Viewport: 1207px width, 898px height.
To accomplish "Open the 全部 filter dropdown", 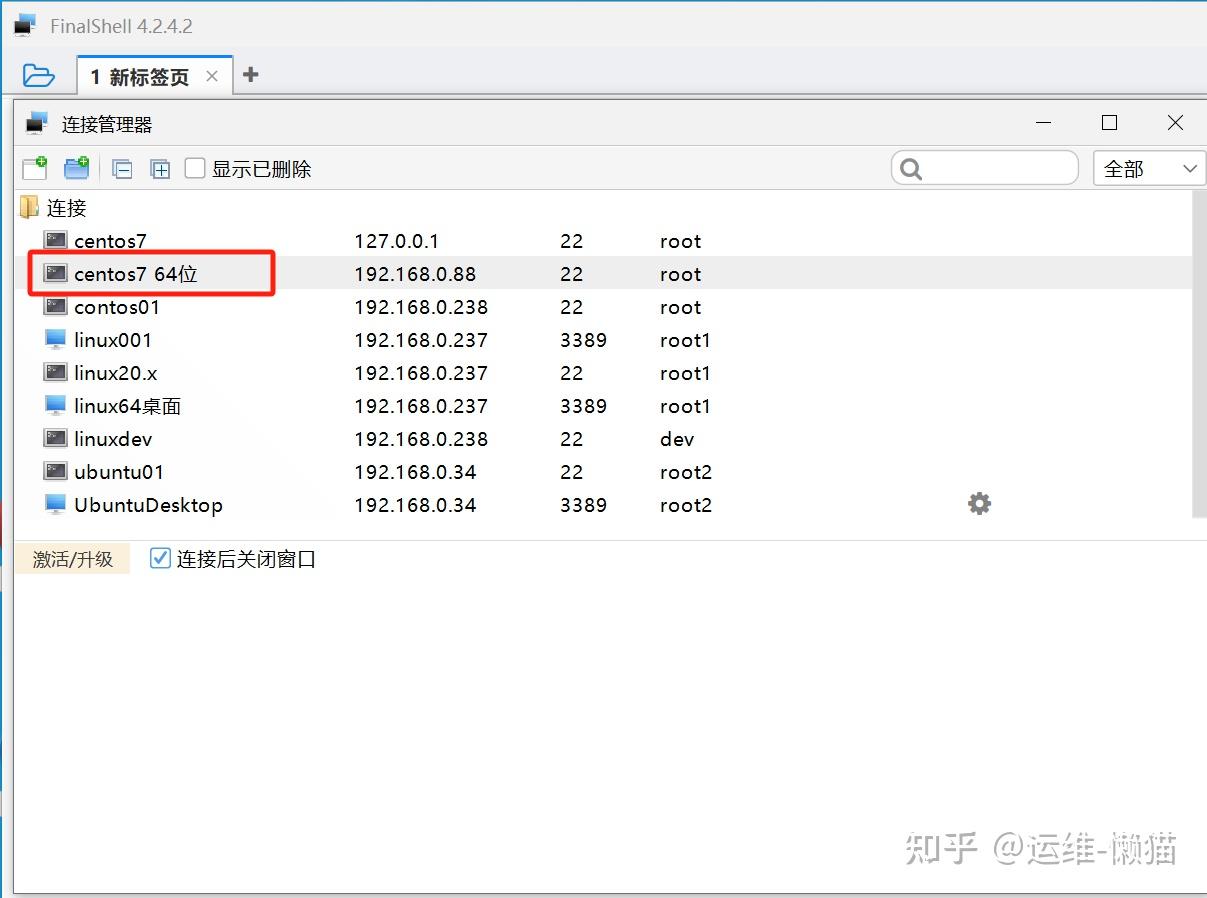I will [1148, 168].
